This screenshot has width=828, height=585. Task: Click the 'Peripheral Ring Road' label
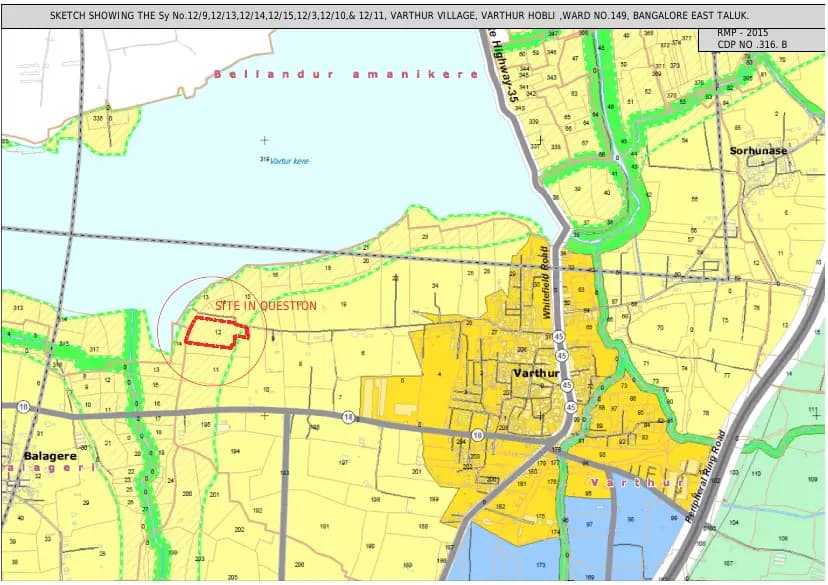[x=707, y=477]
